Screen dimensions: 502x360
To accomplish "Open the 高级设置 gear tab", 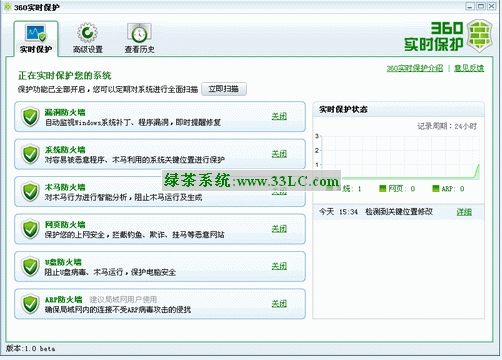I will (88, 39).
